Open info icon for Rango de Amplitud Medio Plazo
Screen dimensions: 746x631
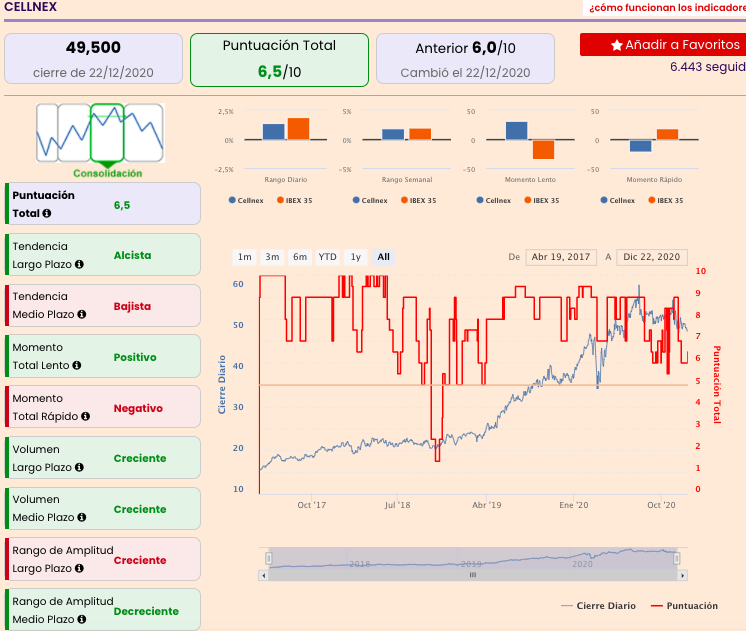(82, 619)
